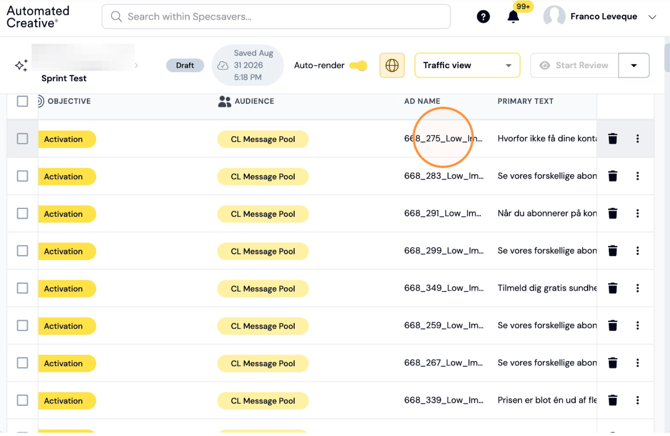Delete the 668_349 ad row

[612, 288]
